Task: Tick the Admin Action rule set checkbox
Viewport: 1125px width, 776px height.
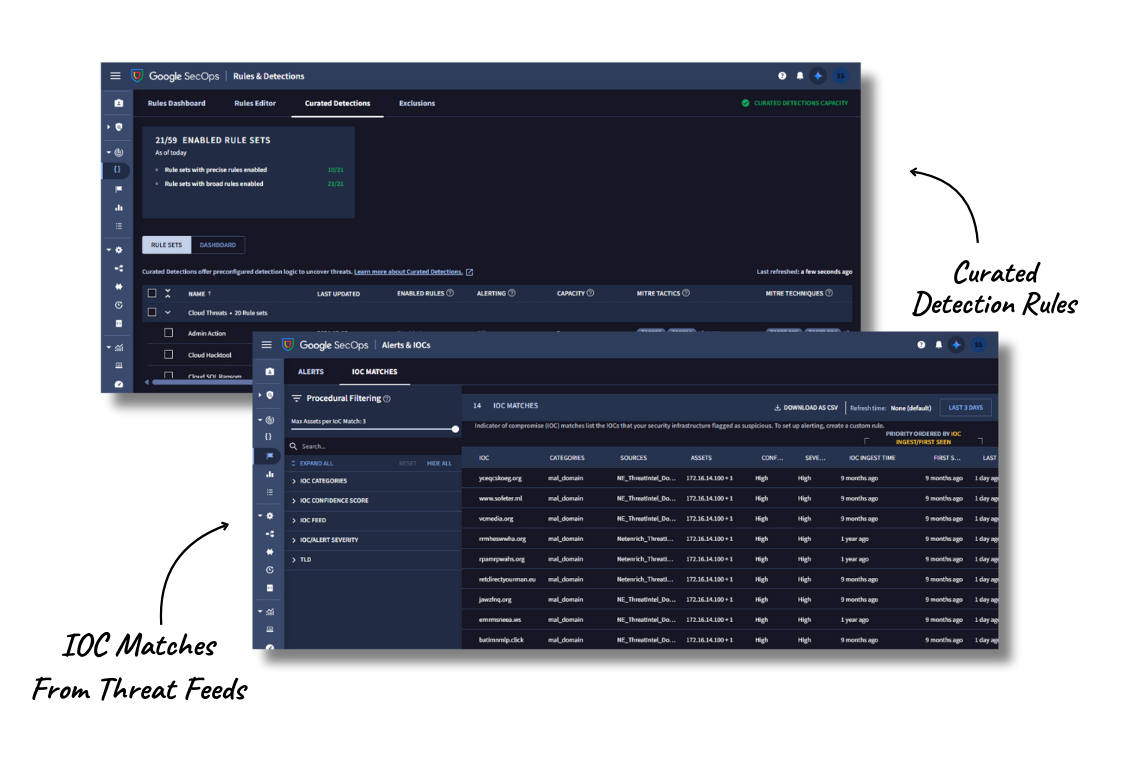Action: (x=168, y=333)
